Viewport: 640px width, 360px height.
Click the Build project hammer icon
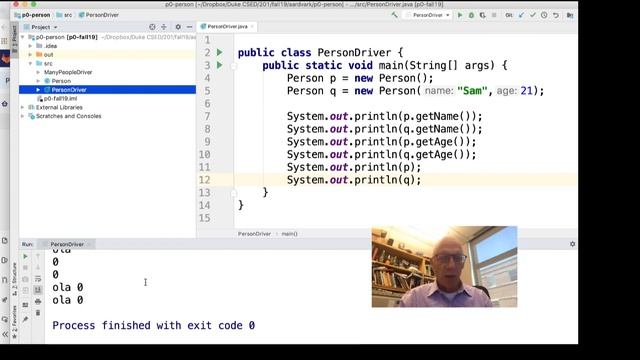(x=394, y=15)
